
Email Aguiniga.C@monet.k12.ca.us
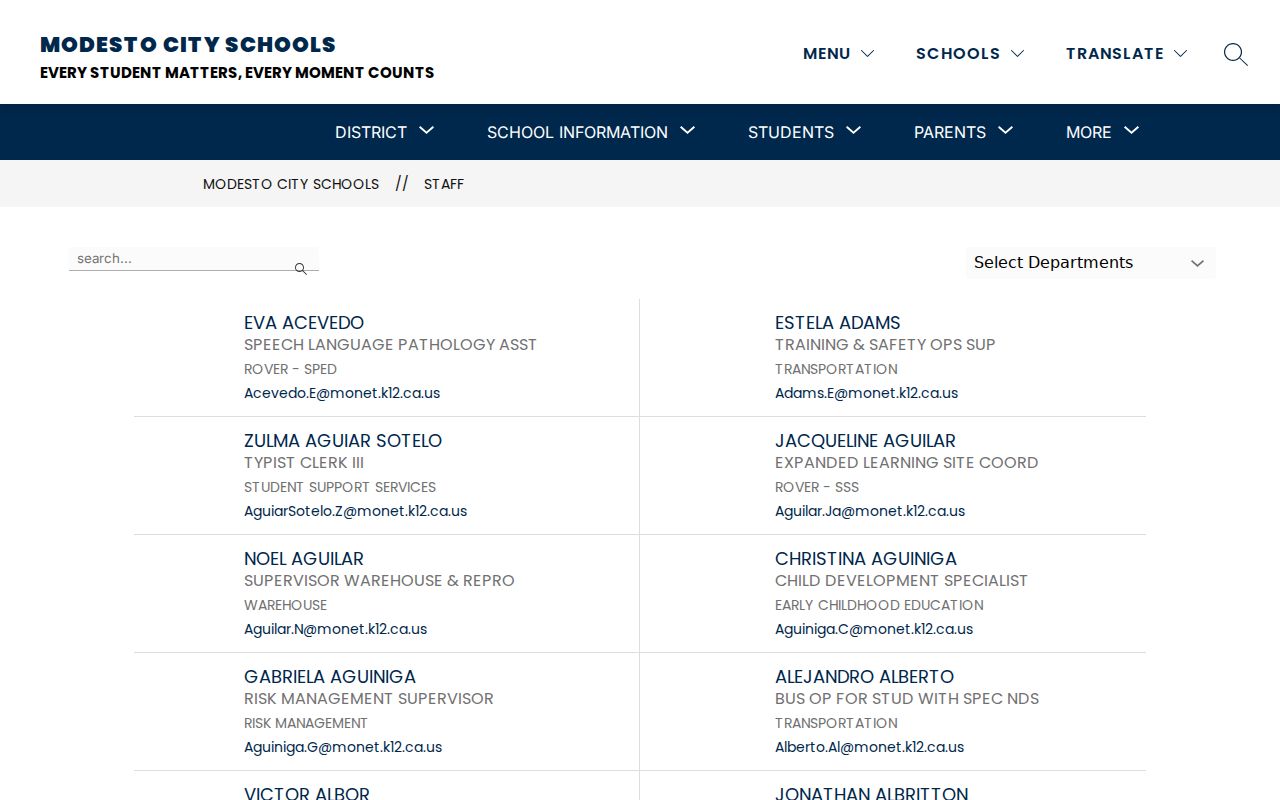(874, 629)
